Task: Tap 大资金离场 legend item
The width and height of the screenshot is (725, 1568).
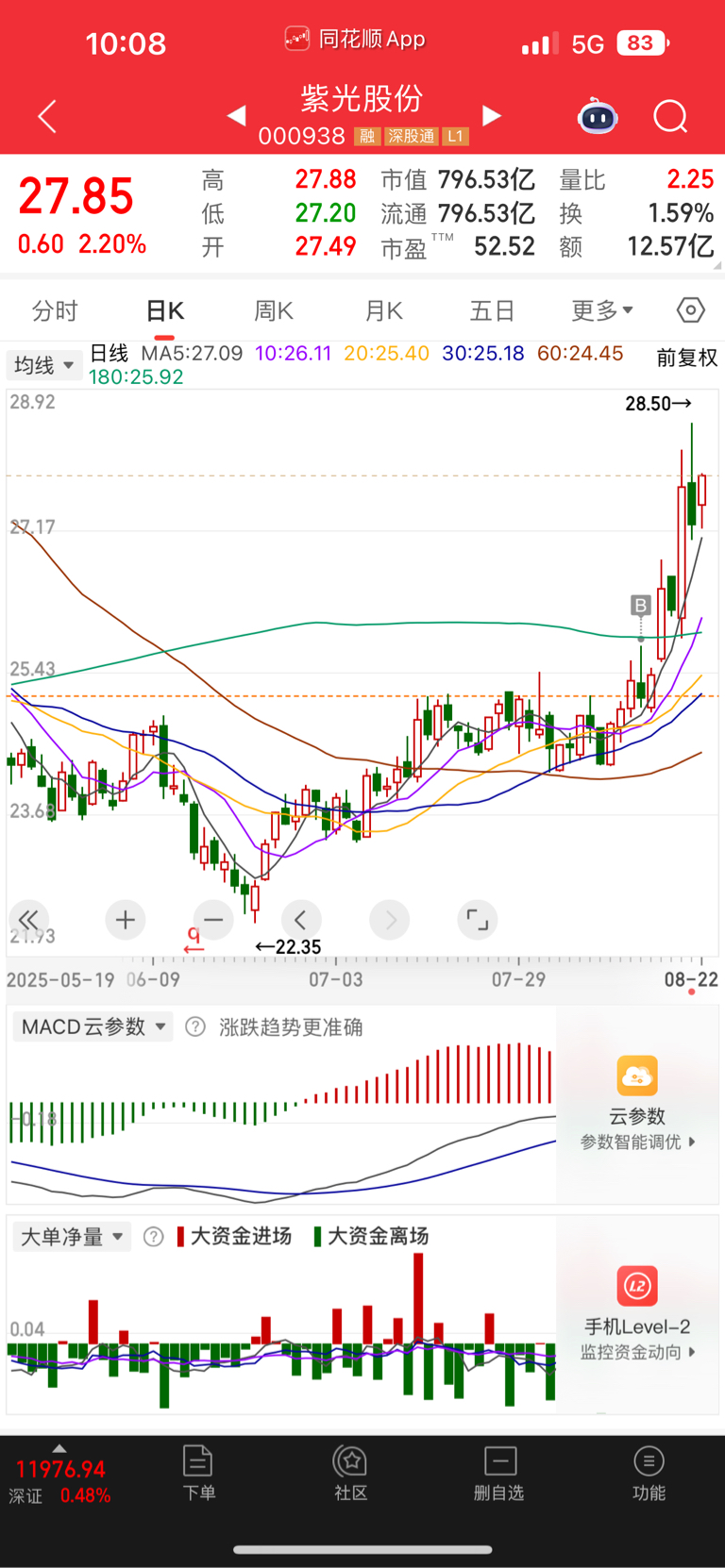Action: coord(371,1237)
